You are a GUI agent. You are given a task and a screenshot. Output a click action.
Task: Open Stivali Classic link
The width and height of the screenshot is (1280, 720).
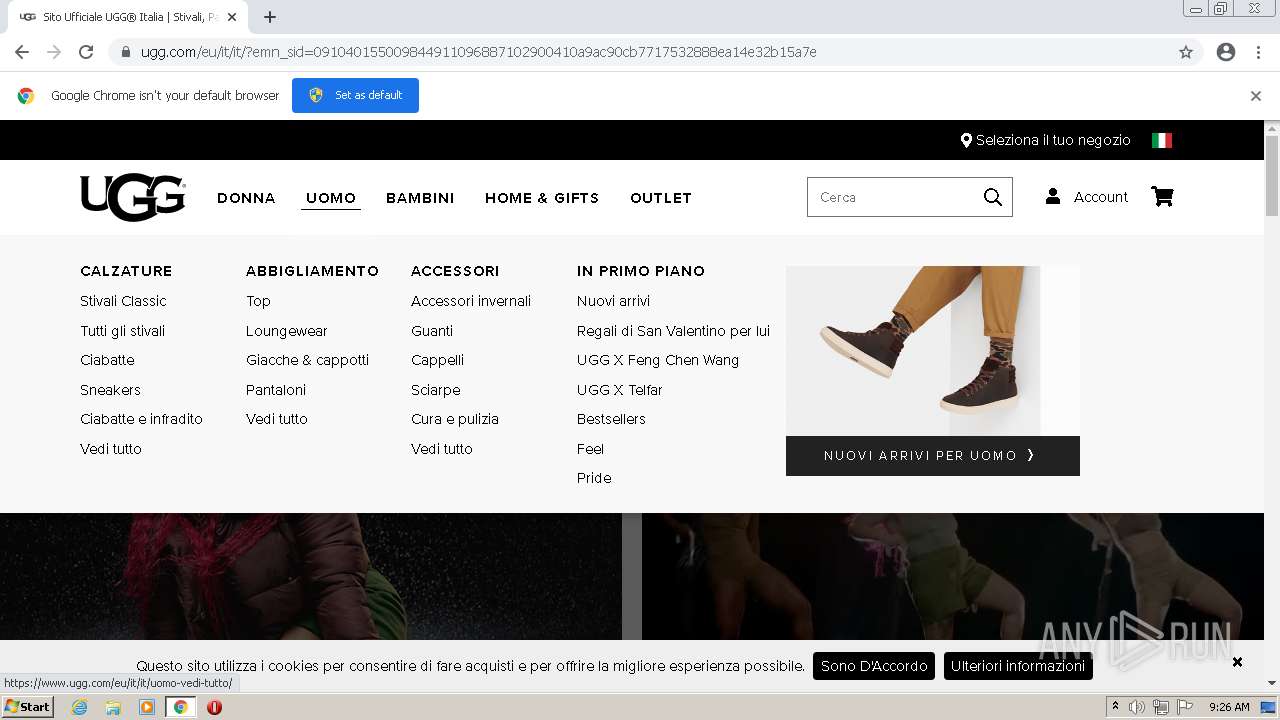123,301
